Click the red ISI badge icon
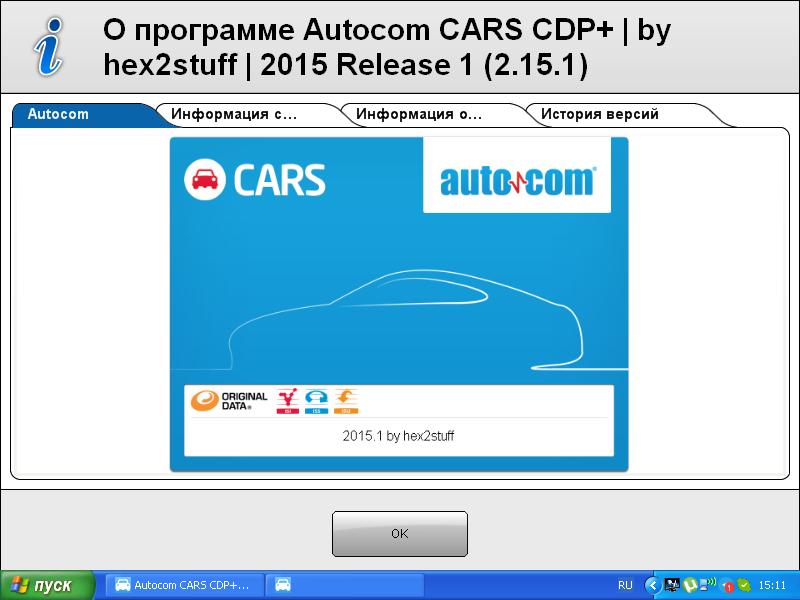800x600 pixels. coord(287,401)
